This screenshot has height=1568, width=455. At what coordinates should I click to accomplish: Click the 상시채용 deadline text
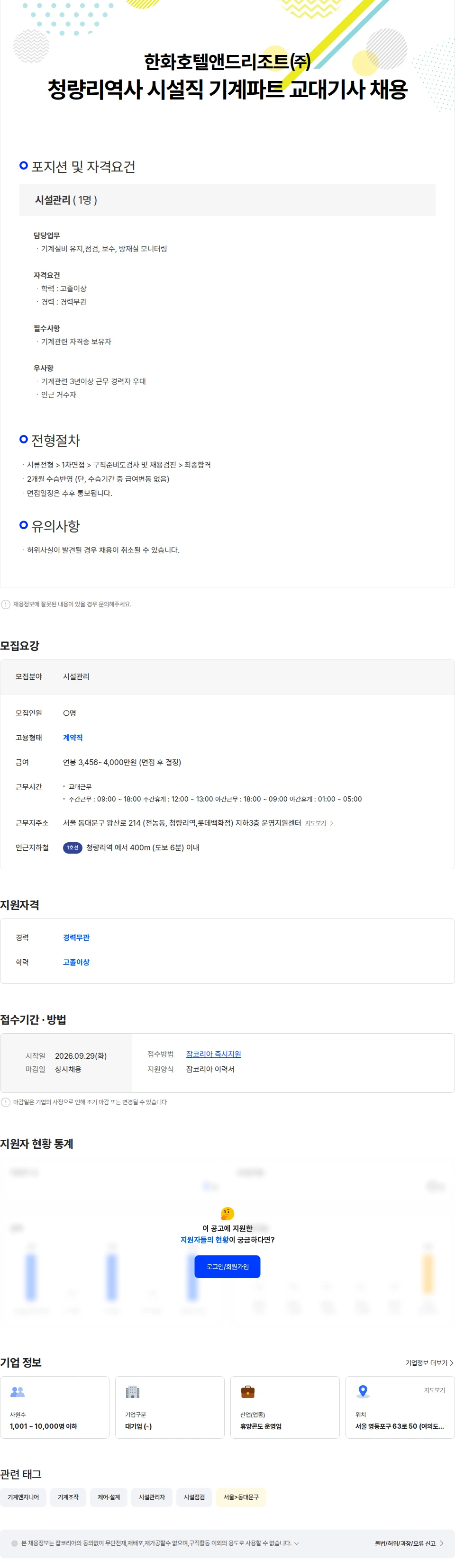tap(68, 1069)
